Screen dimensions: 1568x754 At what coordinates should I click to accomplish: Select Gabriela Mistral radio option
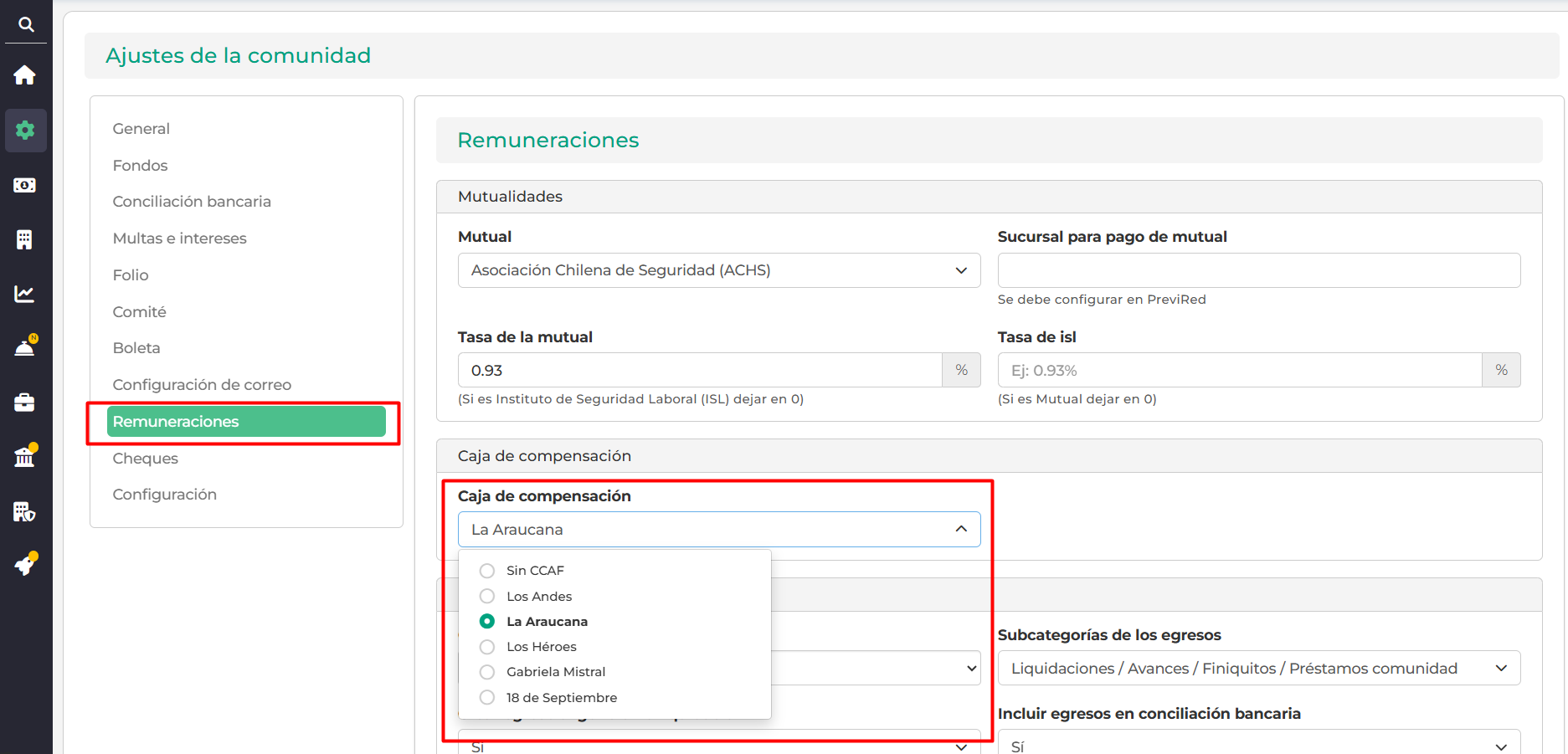point(487,672)
